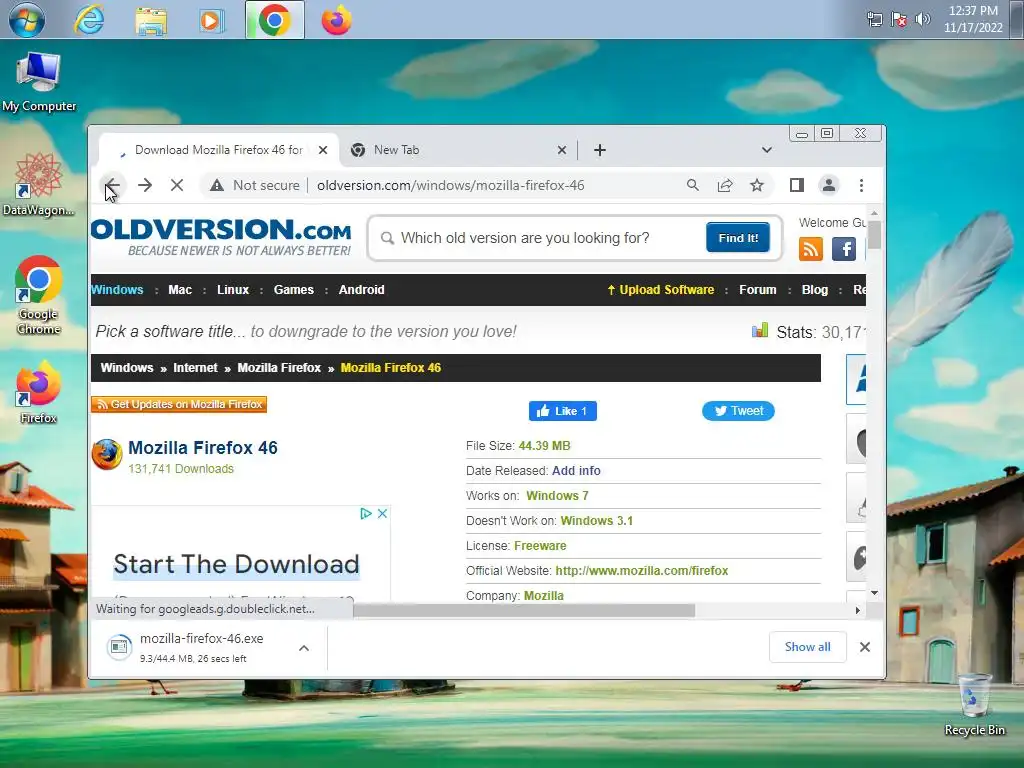The width and height of the screenshot is (1024, 768).
Task: Open the zoom magnifier icon in address bar
Action: point(693,185)
